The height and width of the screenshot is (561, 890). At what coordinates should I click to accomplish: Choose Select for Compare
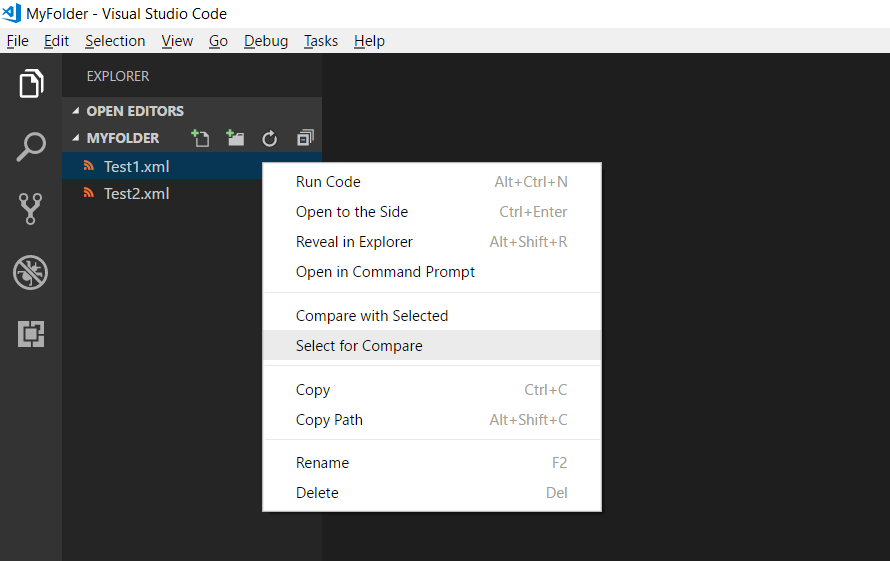tap(359, 346)
